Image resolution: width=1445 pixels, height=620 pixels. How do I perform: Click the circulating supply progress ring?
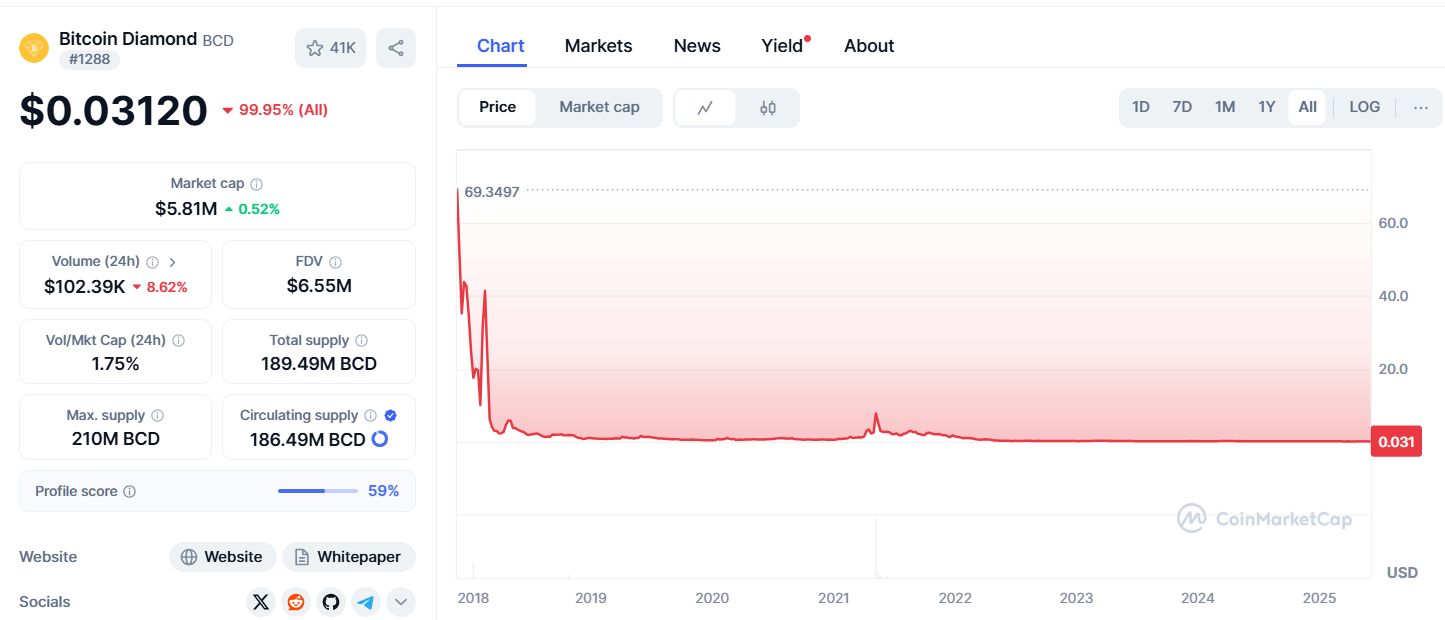(380, 439)
